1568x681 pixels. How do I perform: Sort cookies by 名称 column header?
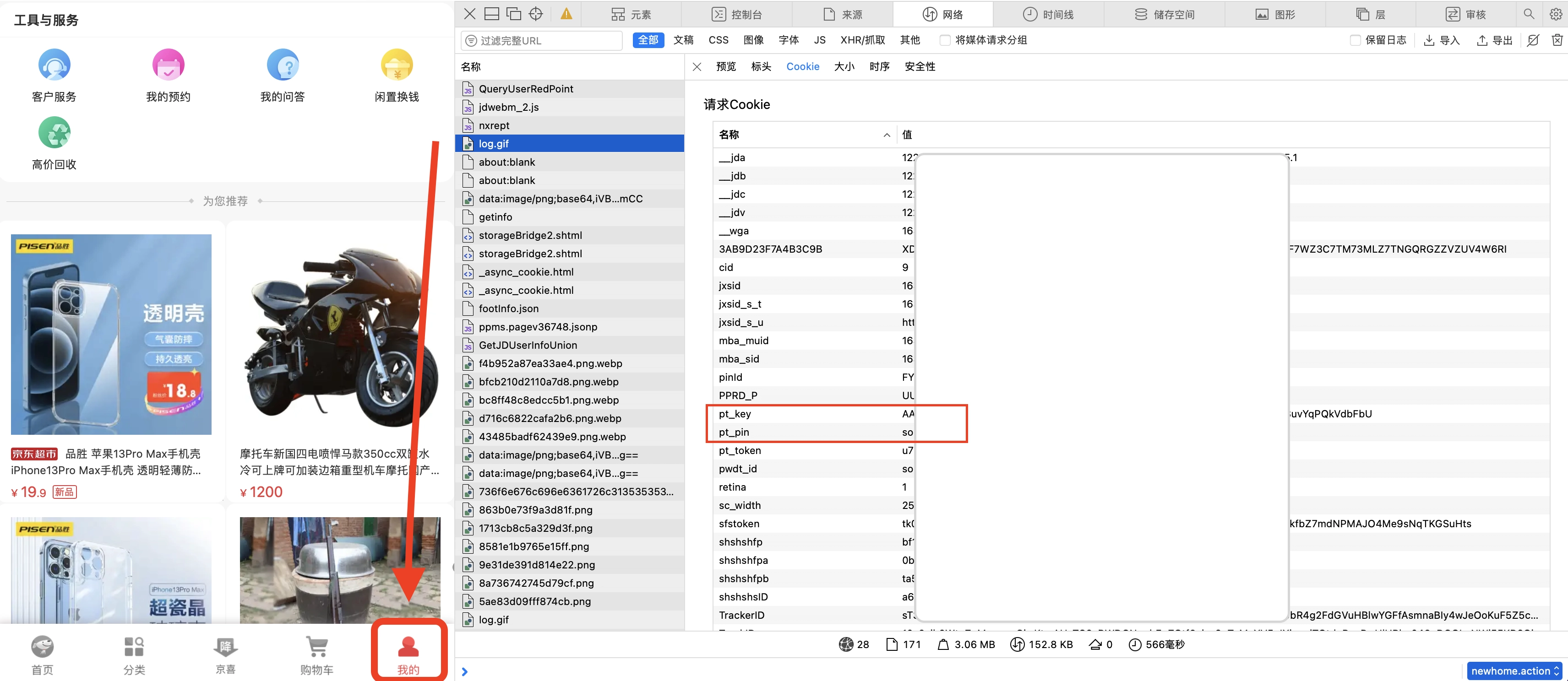point(804,135)
